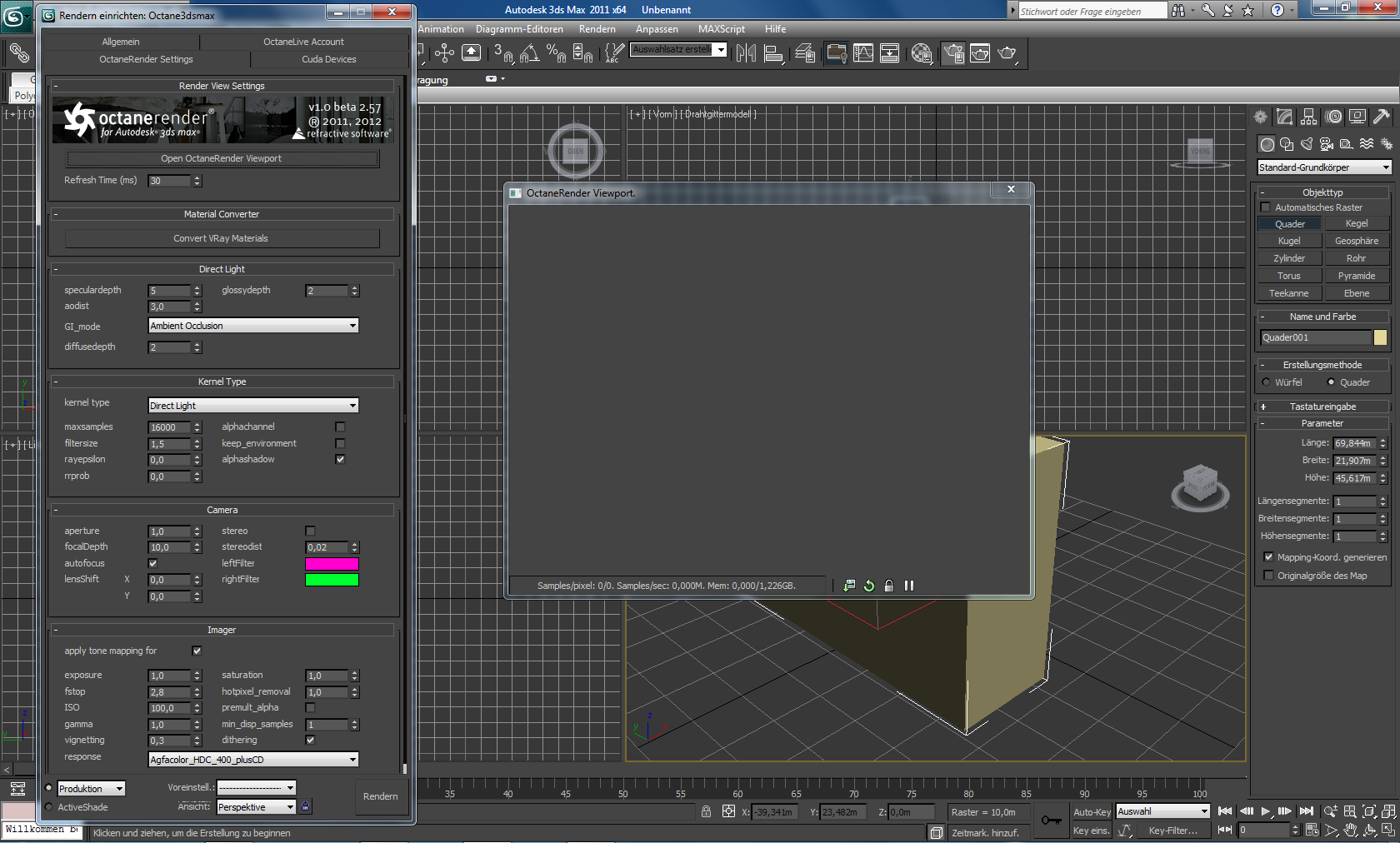Click the Rendern button in render setup
Image resolution: width=1400 pixels, height=843 pixels.
pyautogui.click(x=381, y=796)
